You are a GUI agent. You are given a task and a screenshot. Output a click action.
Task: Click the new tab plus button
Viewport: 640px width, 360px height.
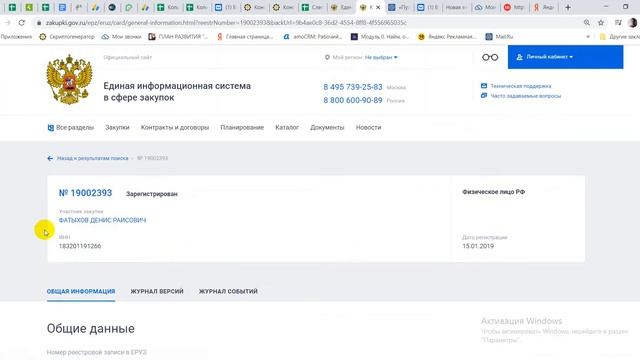coord(567,7)
